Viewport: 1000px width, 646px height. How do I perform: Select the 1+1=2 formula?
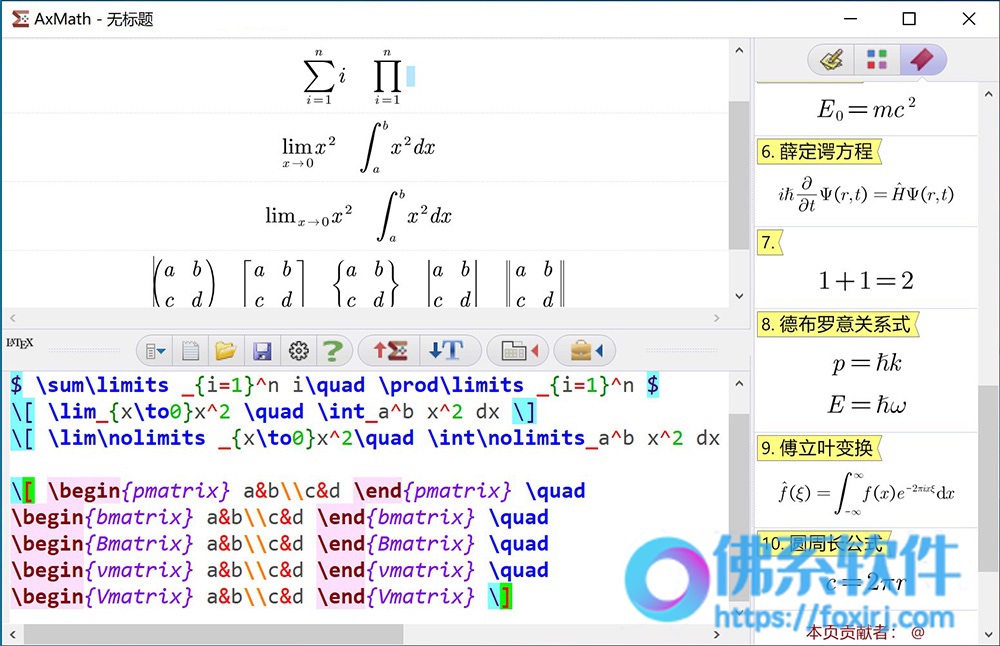coord(866,280)
